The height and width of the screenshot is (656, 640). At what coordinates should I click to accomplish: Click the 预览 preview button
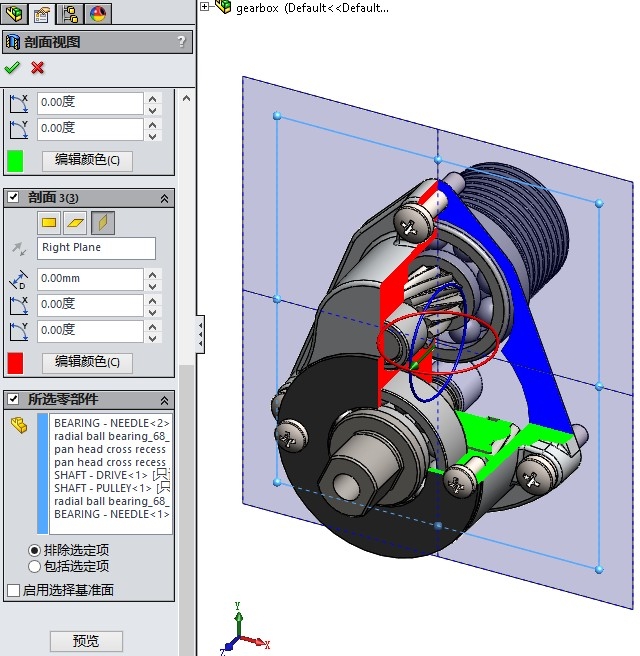[x=86, y=641]
